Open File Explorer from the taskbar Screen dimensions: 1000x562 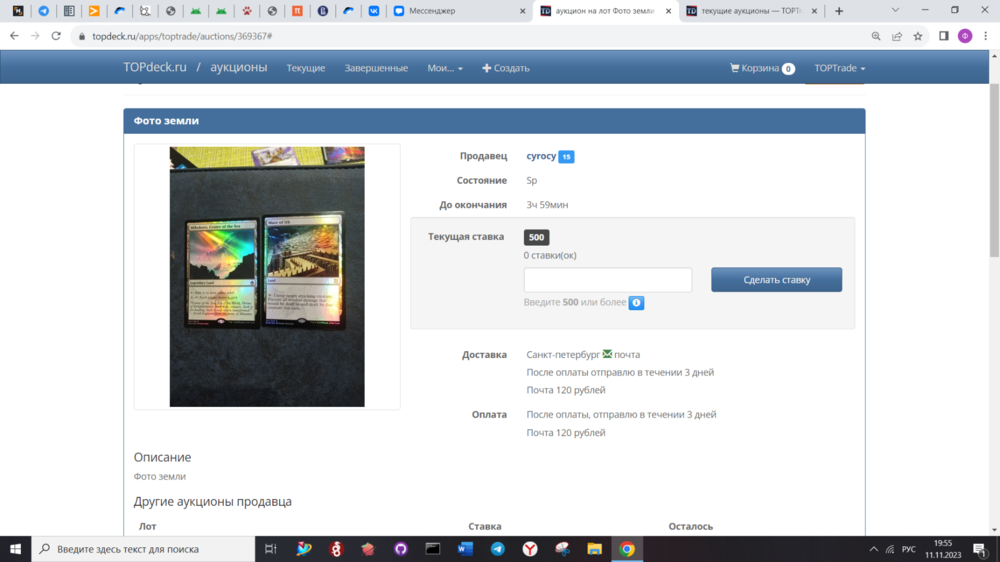[x=594, y=549]
